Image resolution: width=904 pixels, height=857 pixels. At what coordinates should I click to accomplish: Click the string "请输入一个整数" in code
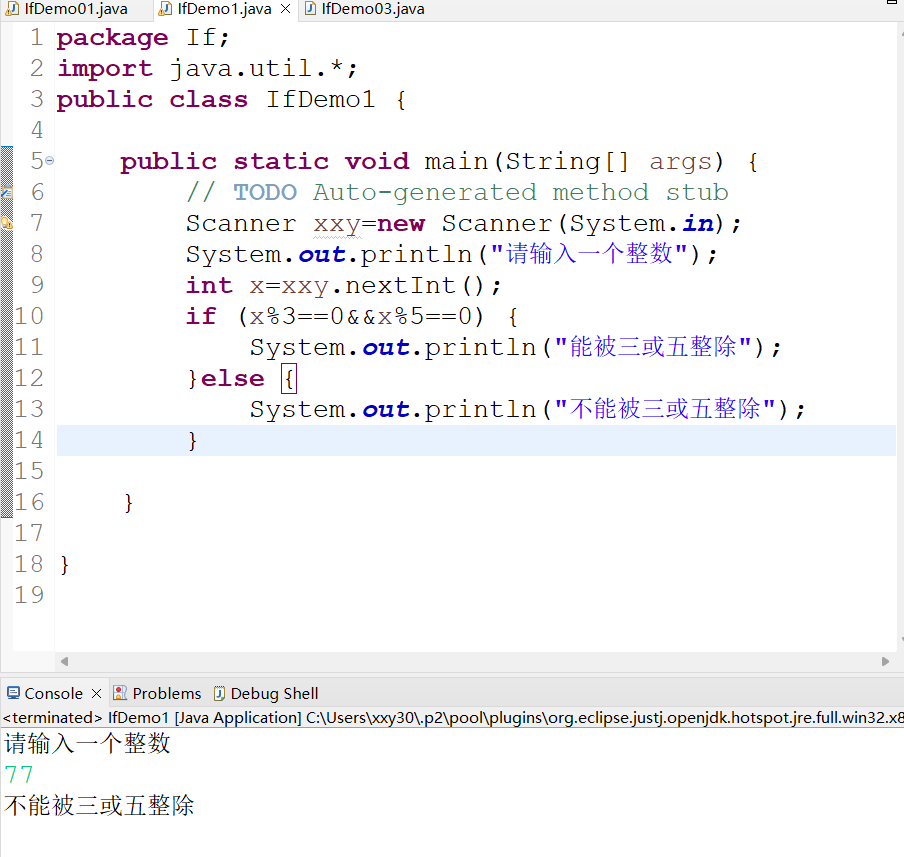589,254
